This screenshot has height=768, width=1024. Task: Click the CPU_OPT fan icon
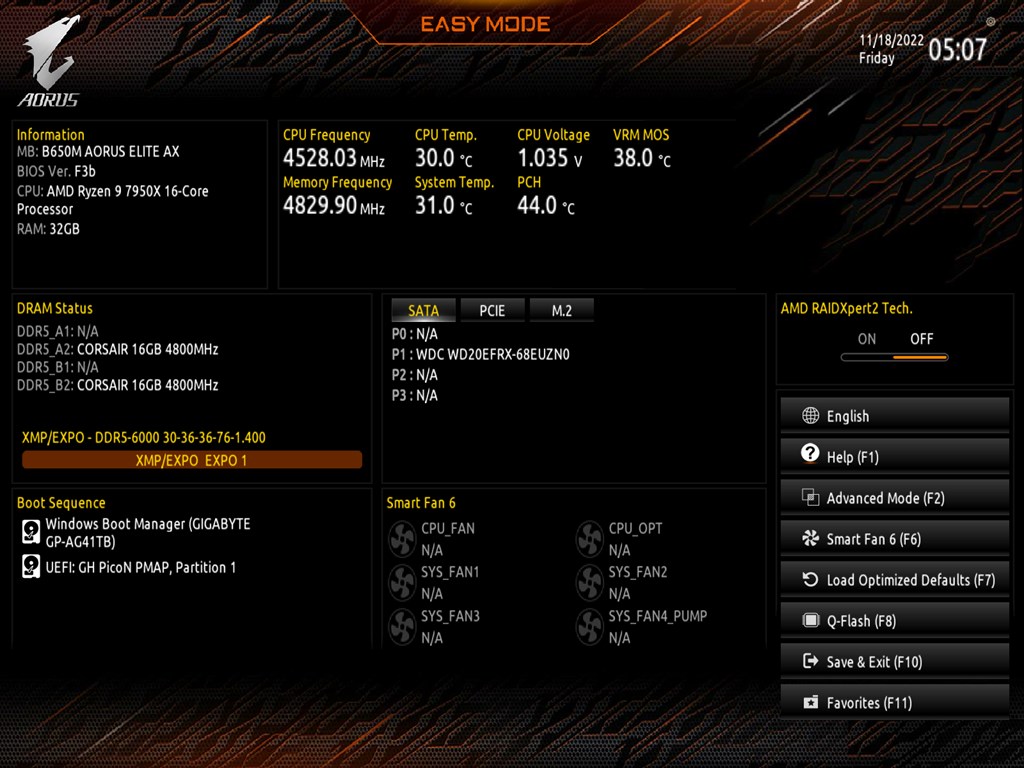click(x=589, y=539)
